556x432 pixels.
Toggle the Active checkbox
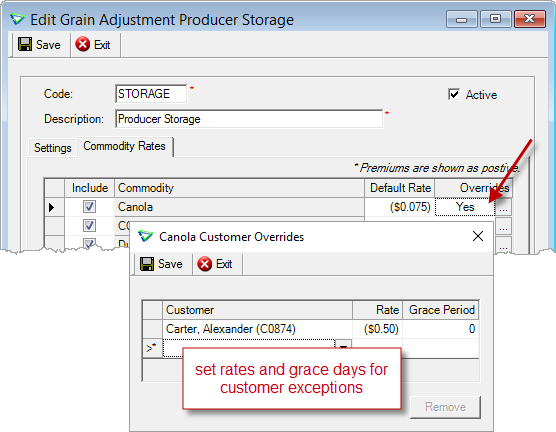454,94
